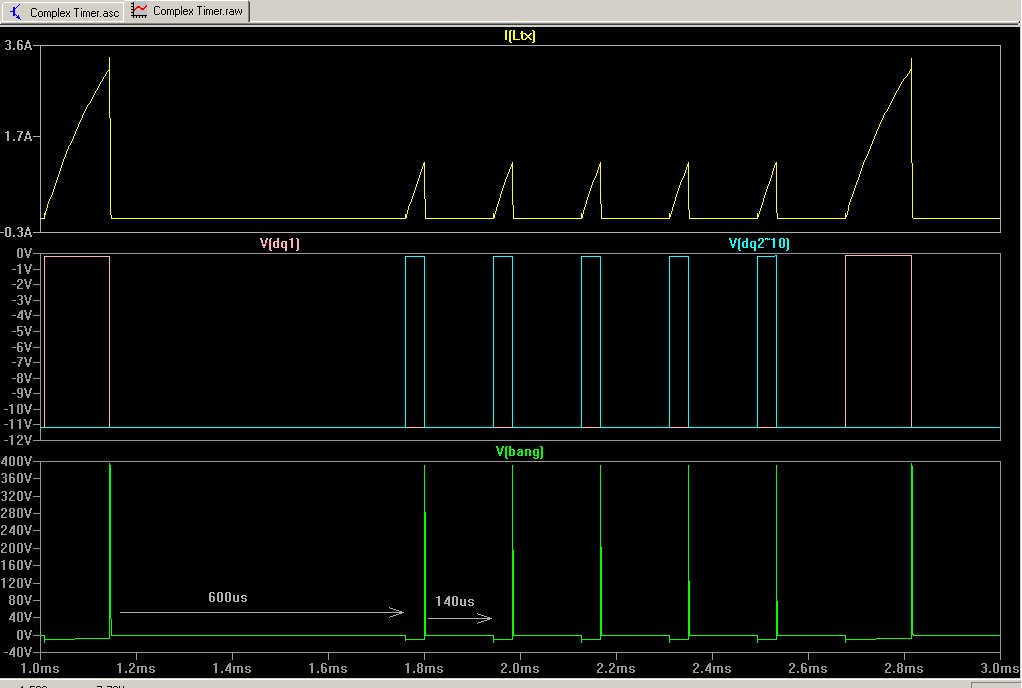Click the 1.8ms time axis label
1022x688 pixels.
click(x=424, y=668)
